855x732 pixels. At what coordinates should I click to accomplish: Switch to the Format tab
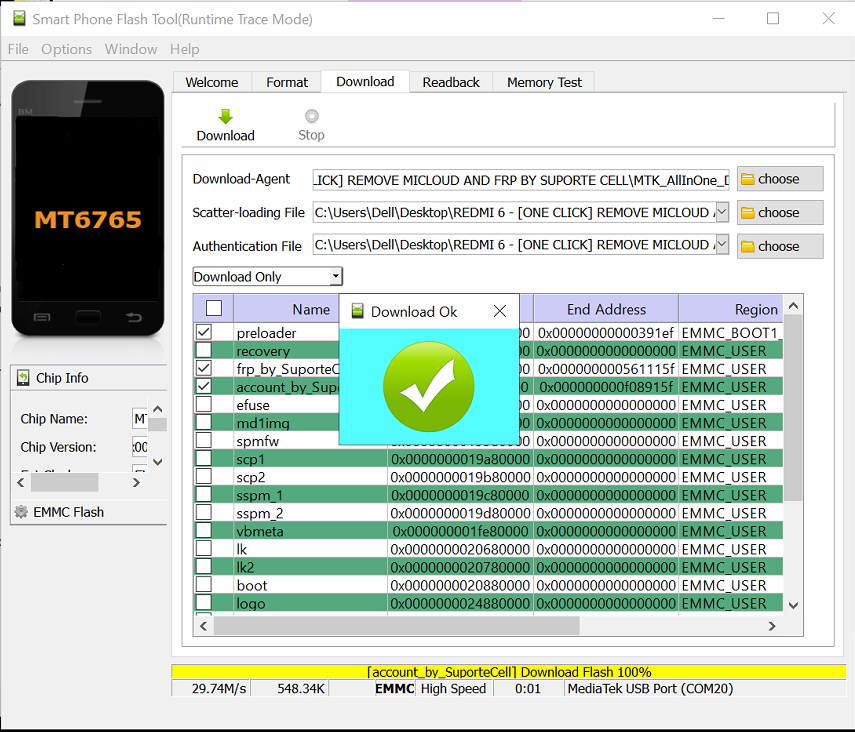(x=287, y=82)
